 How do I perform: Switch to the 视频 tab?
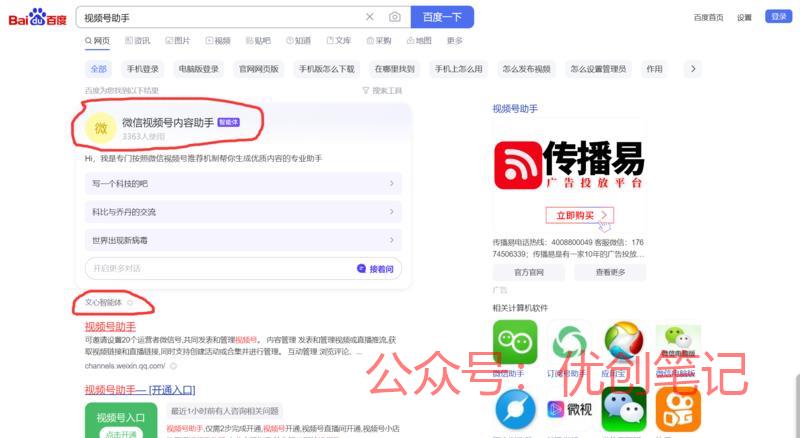pyautogui.click(x=218, y=40)
